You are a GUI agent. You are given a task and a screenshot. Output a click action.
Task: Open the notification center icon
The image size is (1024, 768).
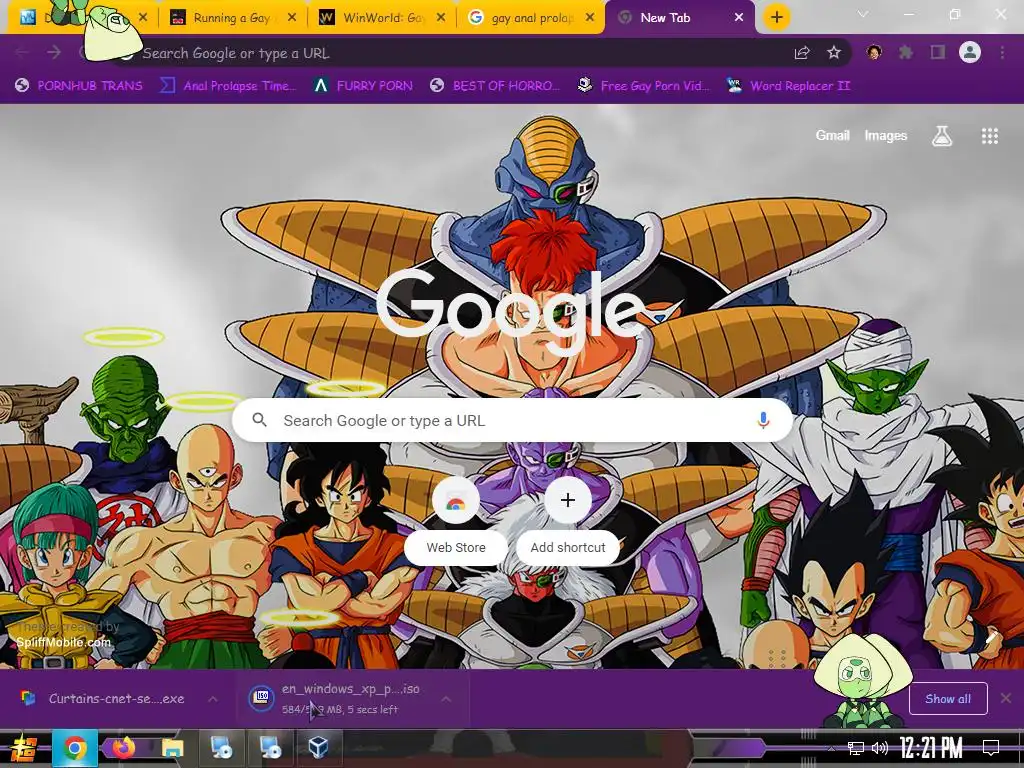coord(991,748)
